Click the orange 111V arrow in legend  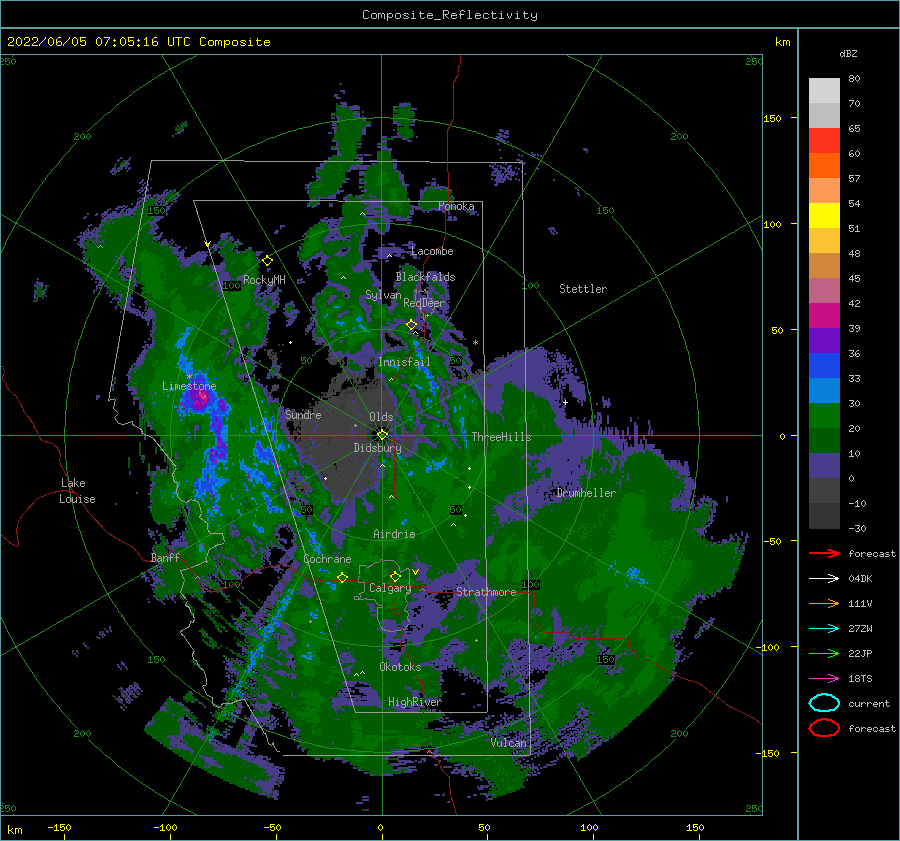(x=824, y=603)
